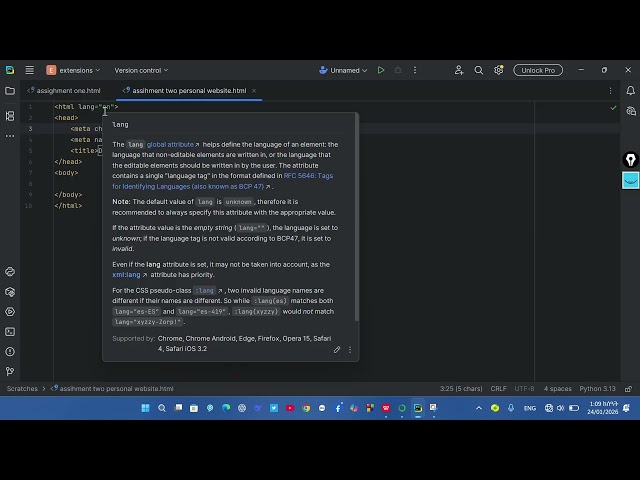Click the green inspections checkmark

pos(613,108)
